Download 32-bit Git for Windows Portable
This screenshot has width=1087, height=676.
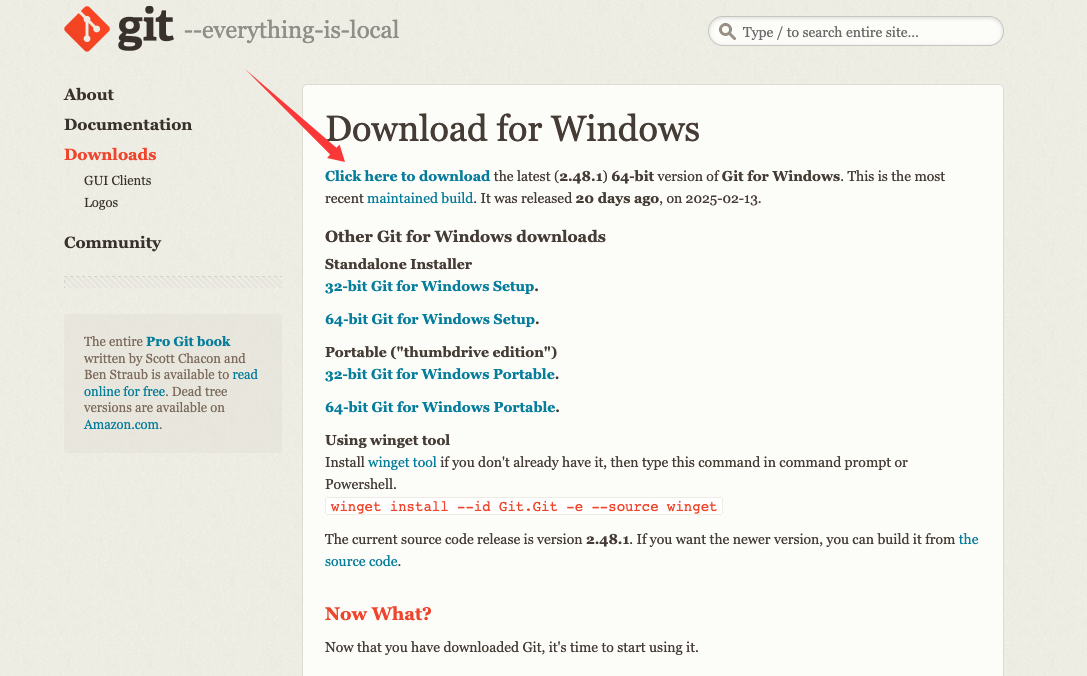[440, 374]
